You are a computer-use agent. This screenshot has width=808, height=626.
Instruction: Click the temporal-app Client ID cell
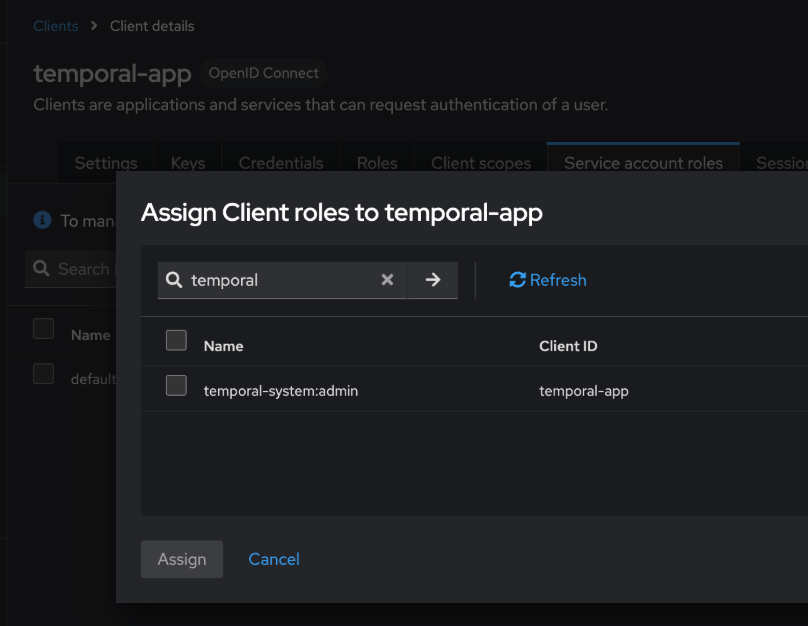tap(584, 391)
